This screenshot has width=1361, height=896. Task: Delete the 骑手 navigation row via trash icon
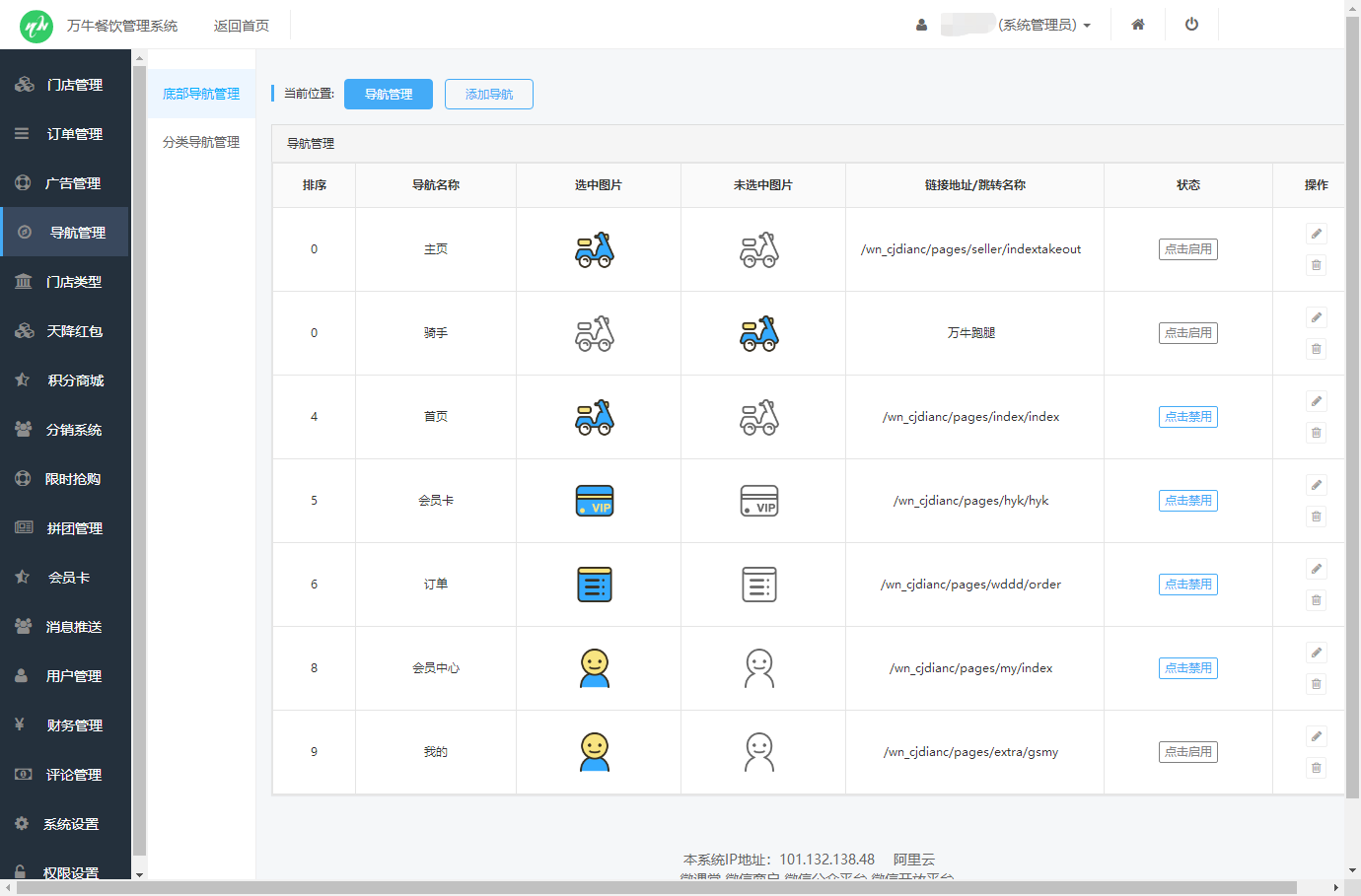[1316, 349]
